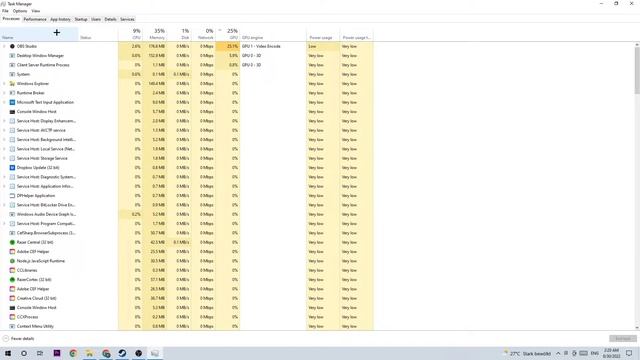The image size is (640, 360).
Task: Switch to the Details tab
Action: [x=110, y=19]
